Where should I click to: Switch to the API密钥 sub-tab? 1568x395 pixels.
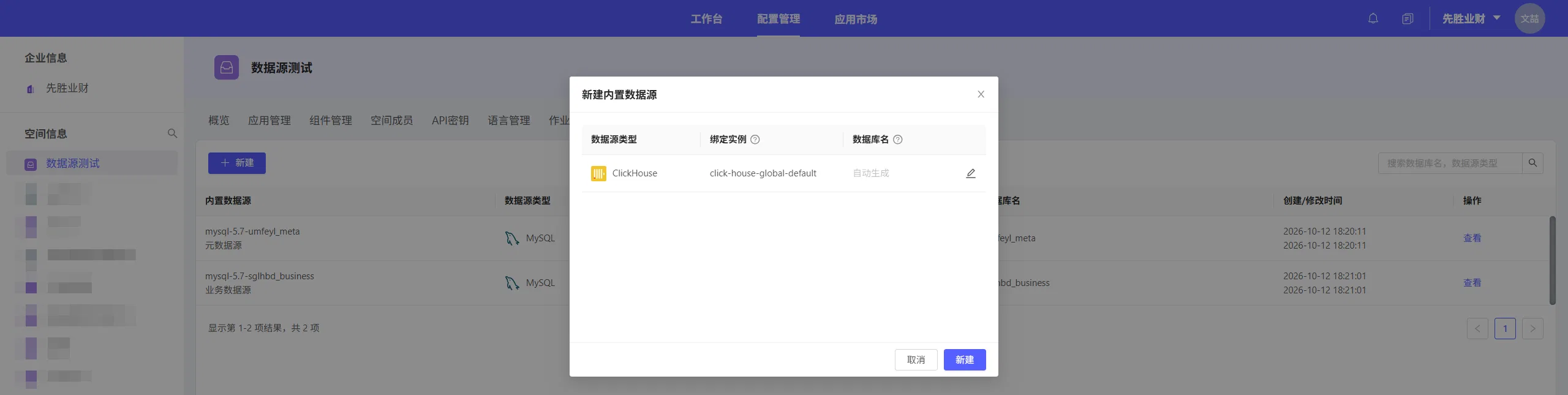[450, 121]
